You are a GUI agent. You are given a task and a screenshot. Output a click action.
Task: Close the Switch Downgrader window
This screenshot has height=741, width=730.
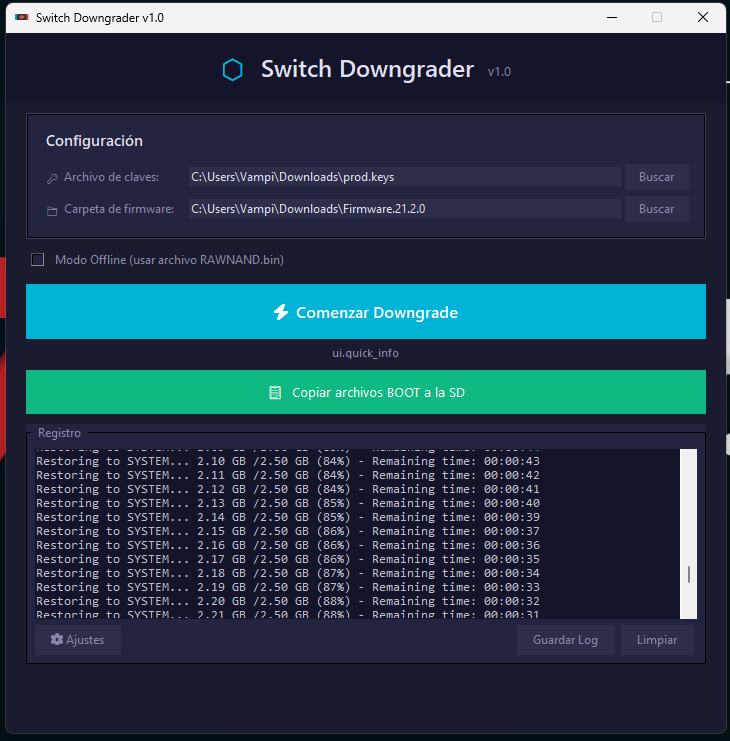(703, 17)
